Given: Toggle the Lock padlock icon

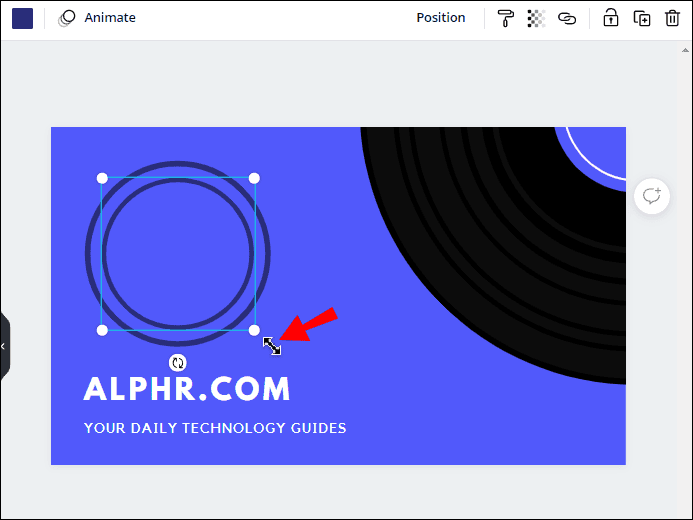Looking at the screenshot, I should pos(610,18).
